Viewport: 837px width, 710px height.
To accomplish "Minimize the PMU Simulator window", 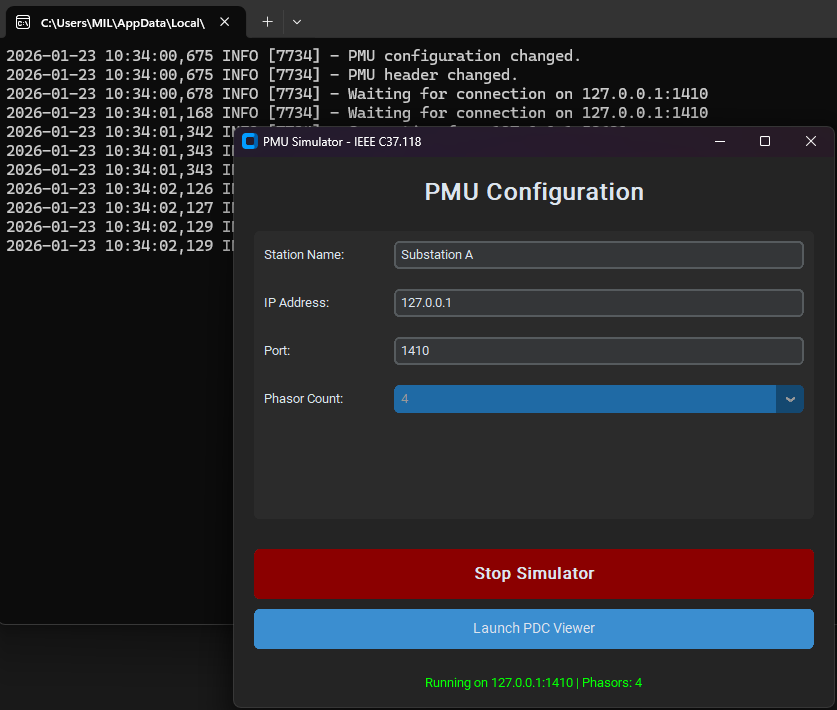I will 719,142.
